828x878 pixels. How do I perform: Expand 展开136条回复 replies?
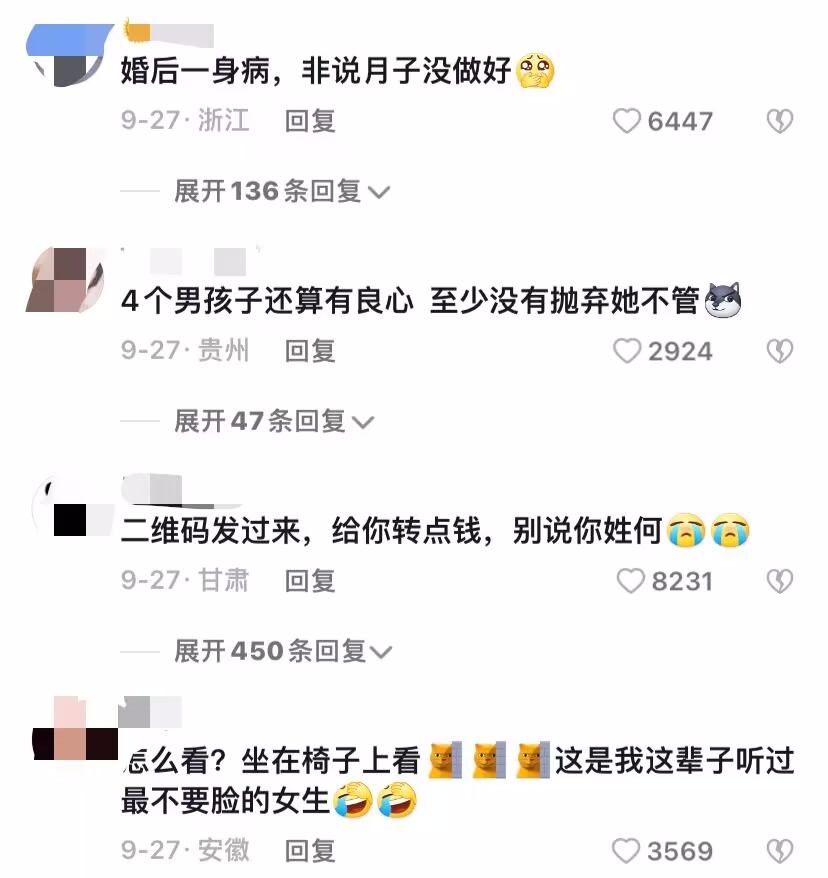point(282,192)
